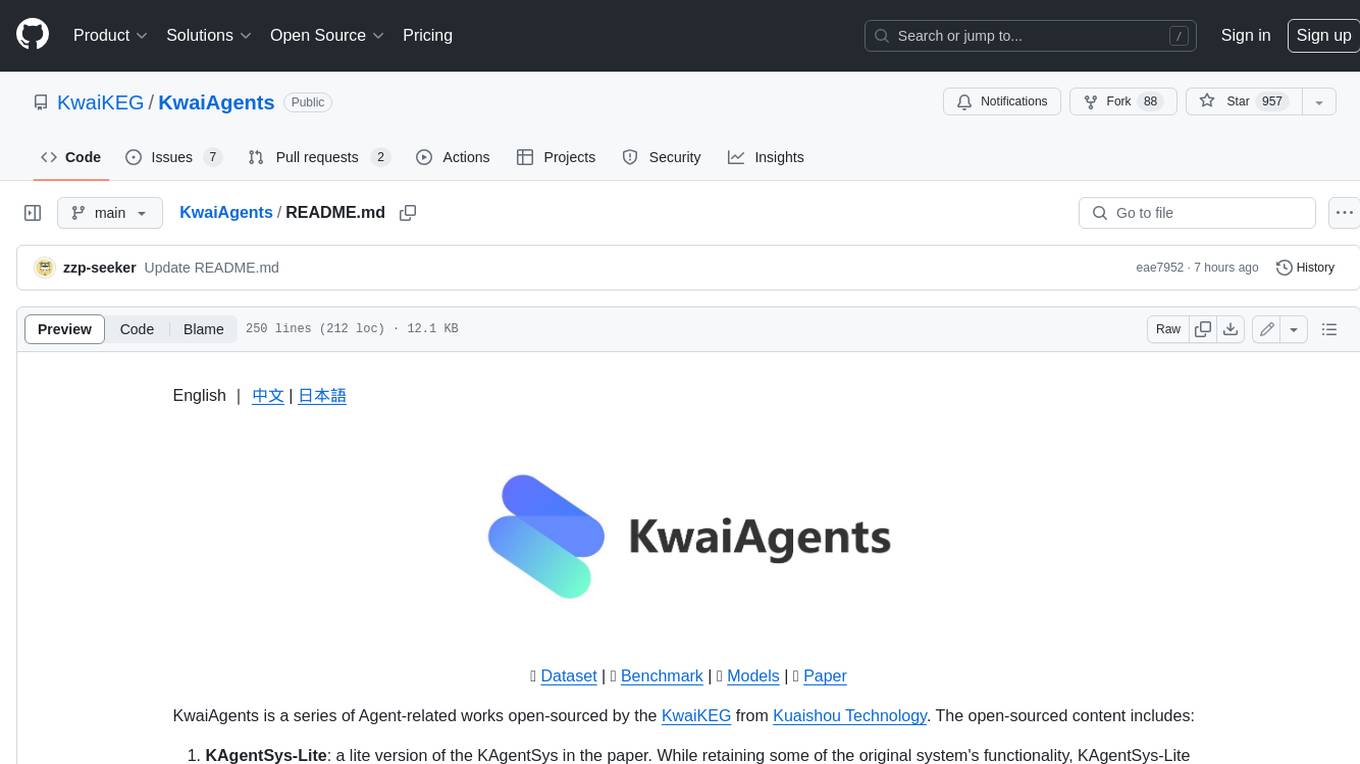The width and height of the screenshot is (1360, 764).
Task: Expand the file tree side panel
Action: coord(33,213)
